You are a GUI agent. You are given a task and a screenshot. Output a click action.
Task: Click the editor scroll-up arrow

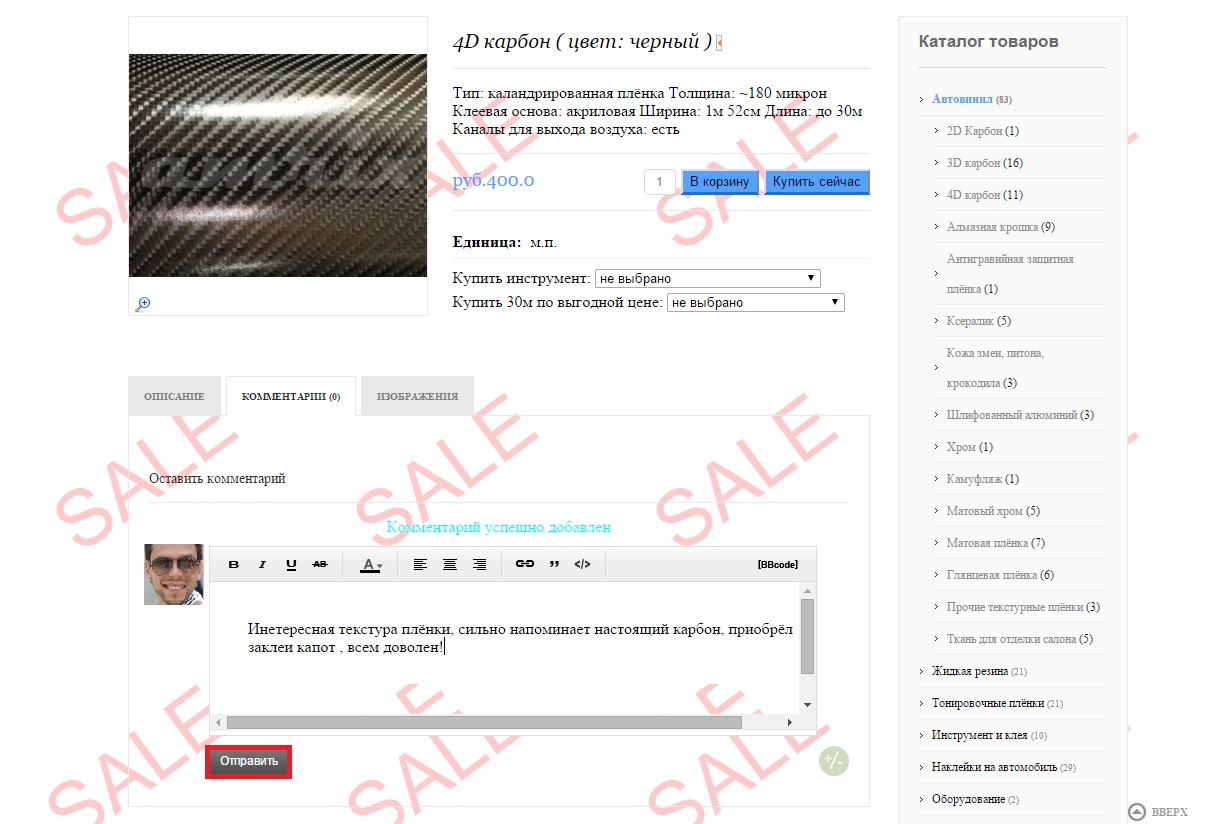(807, 591)
